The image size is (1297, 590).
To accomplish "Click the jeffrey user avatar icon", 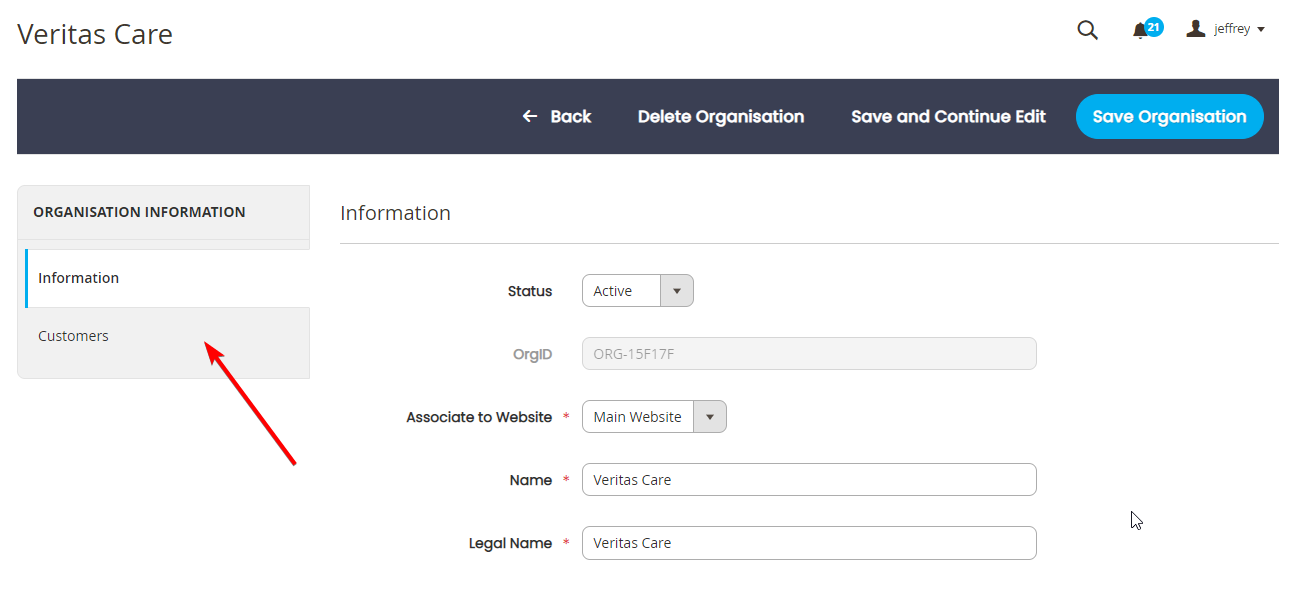I will [x=1195, y=29].
